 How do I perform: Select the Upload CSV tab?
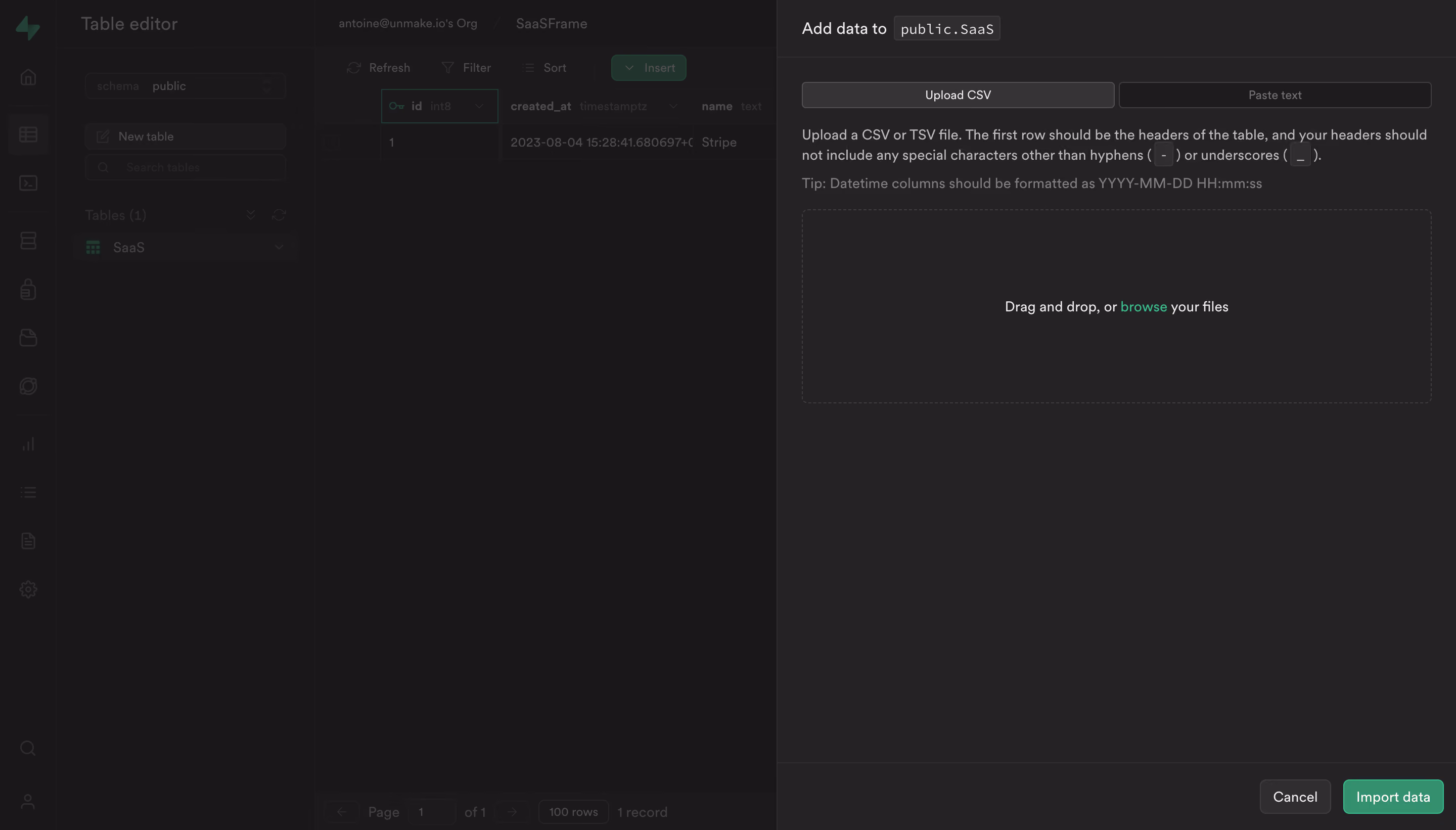[958, 95]
